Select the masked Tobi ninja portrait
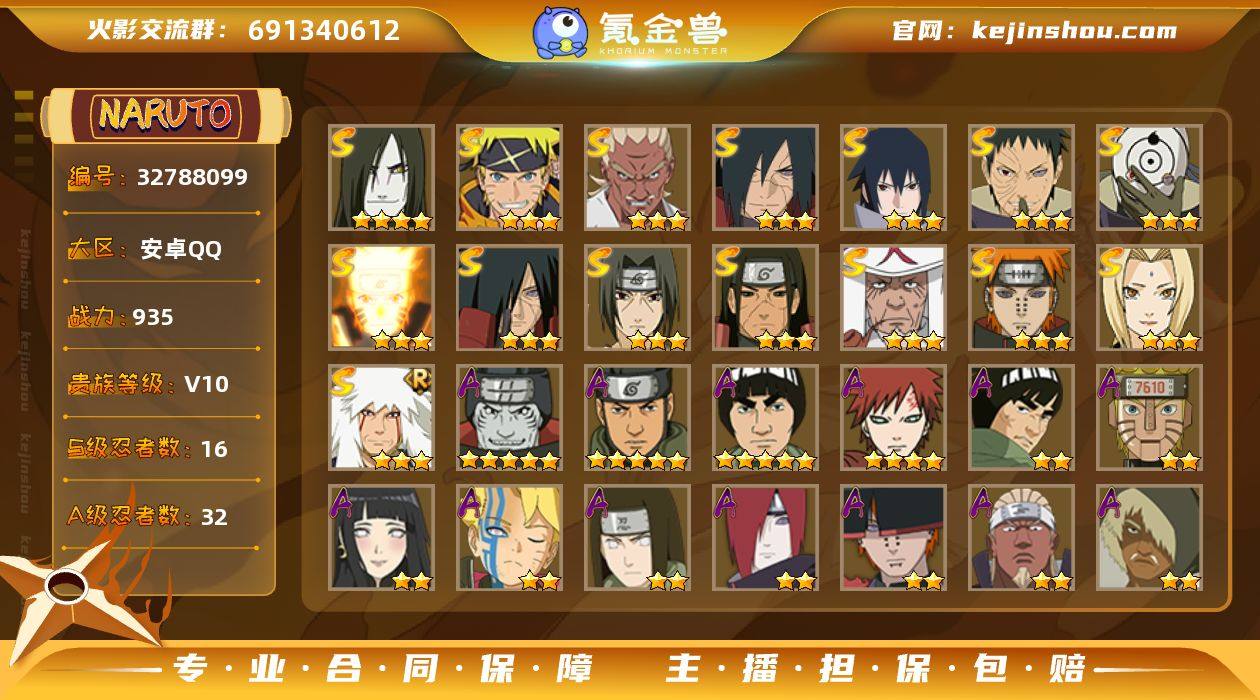The image size is (1260, 700). (x=1149, y=177)
